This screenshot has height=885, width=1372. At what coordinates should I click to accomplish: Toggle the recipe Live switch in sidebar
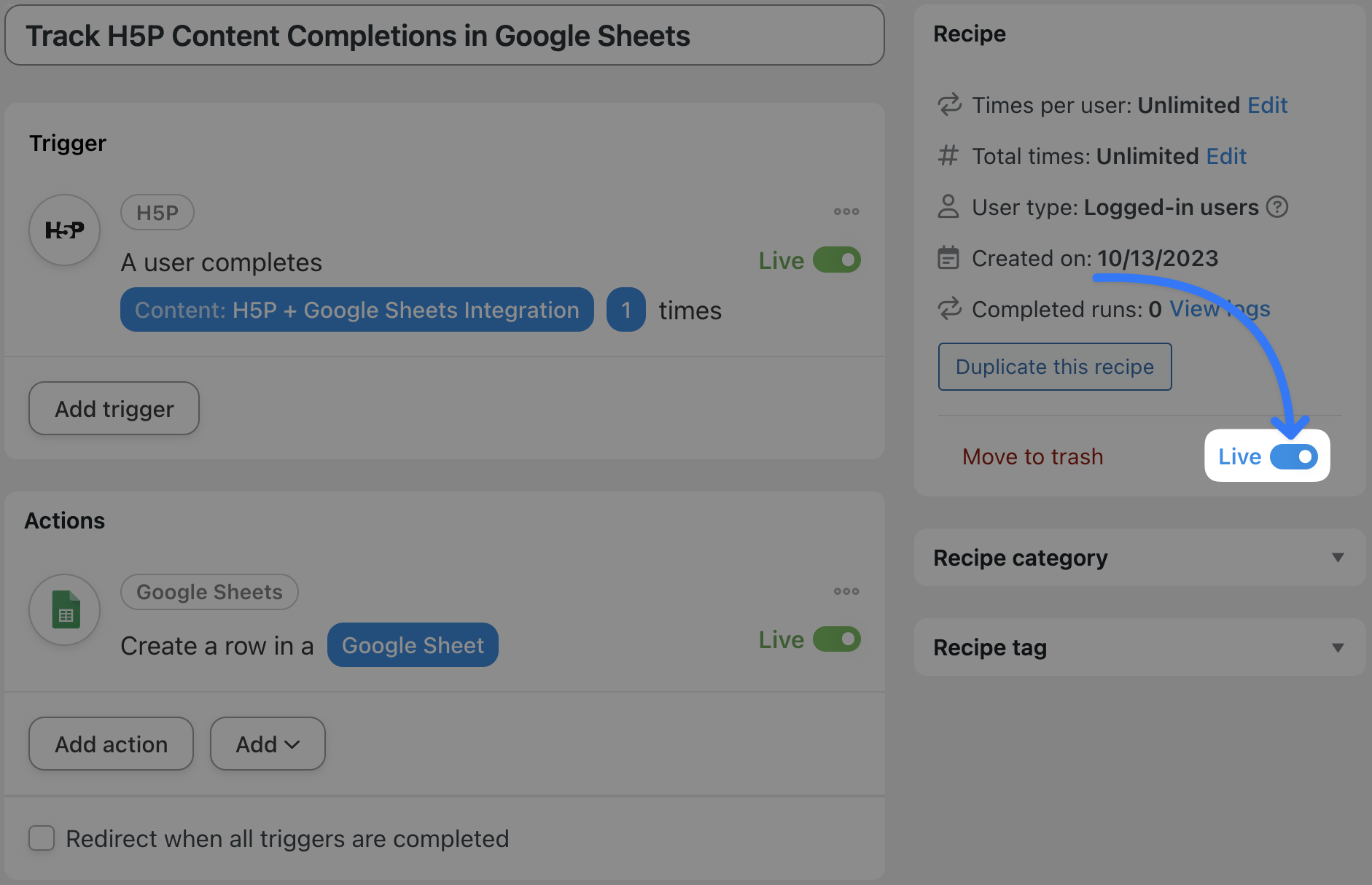click(x=1293, y=457)
